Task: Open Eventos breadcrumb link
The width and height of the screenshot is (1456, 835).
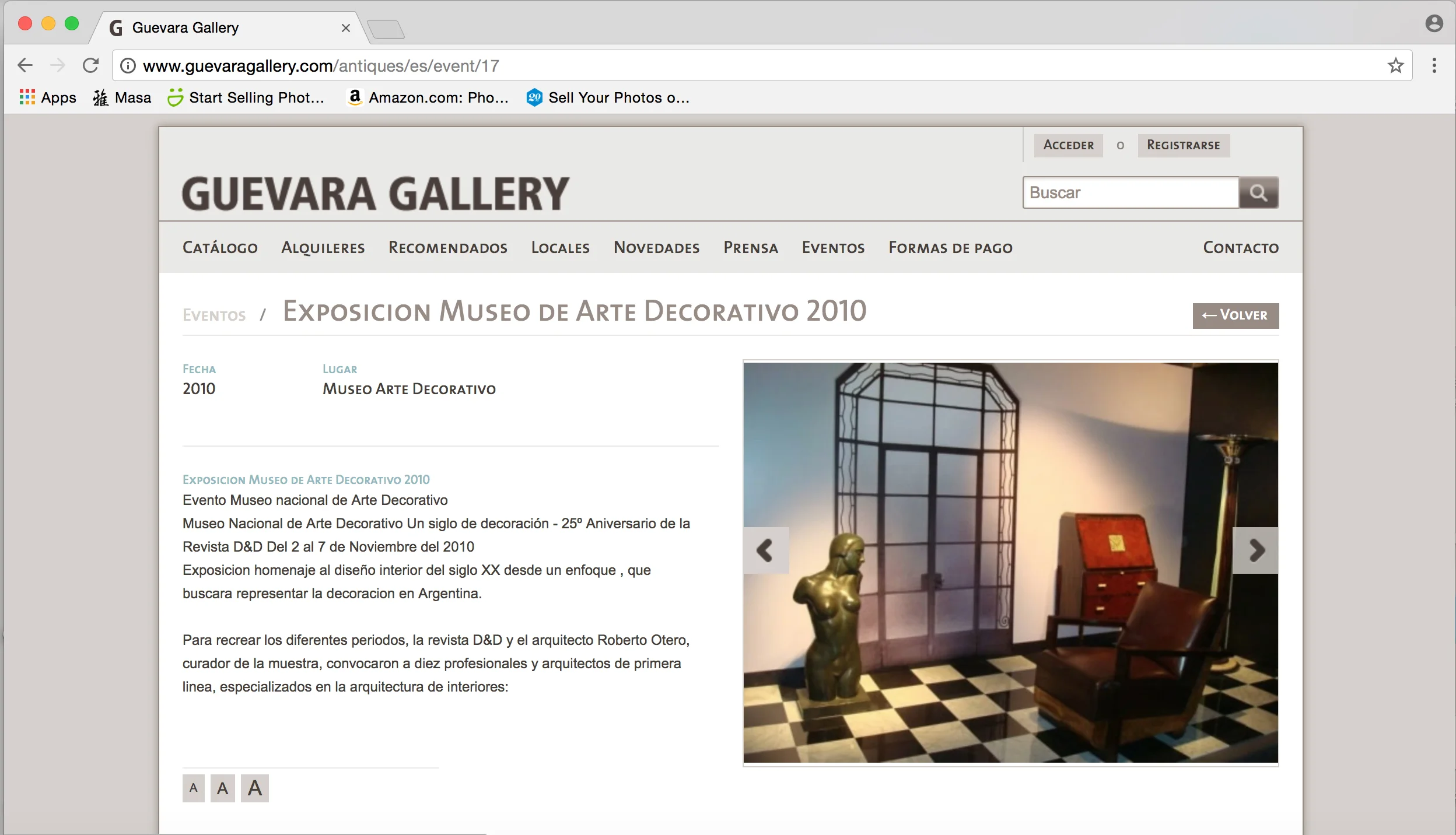Action: click(x=214, y=315)
